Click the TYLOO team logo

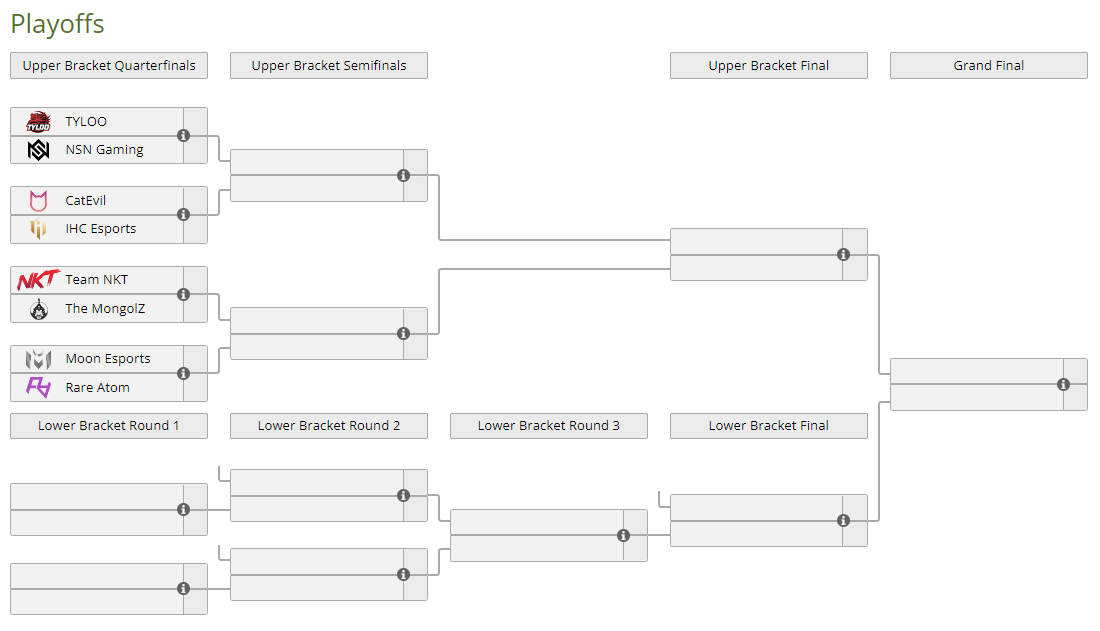(x=39, y=121)
